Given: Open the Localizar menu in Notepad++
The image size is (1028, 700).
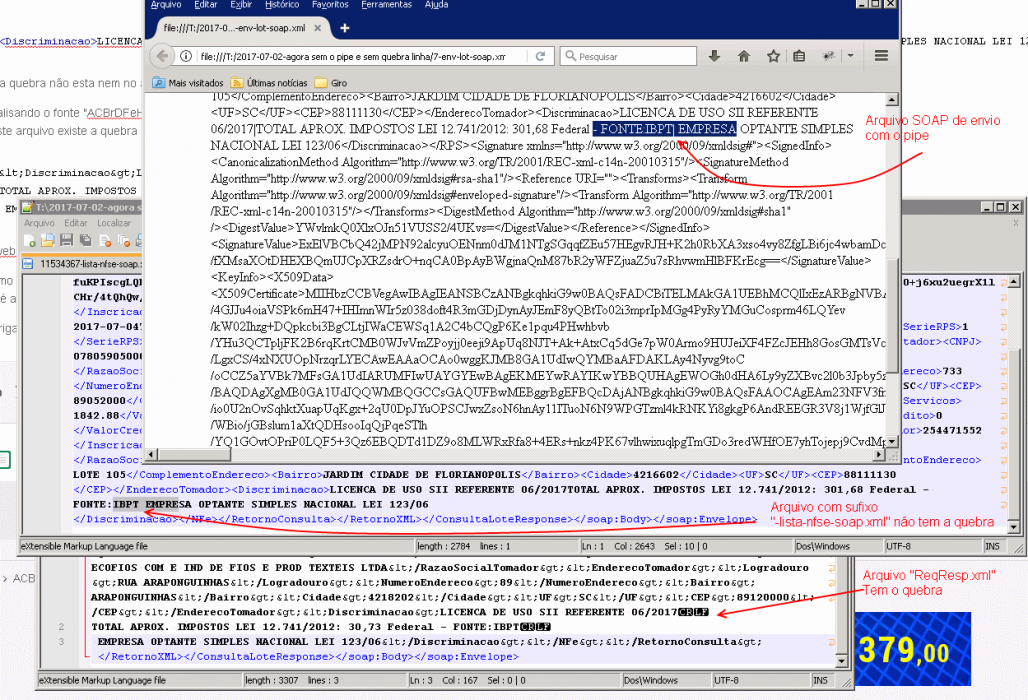Looking at the screenshot, I should click(x=114, y=223).
